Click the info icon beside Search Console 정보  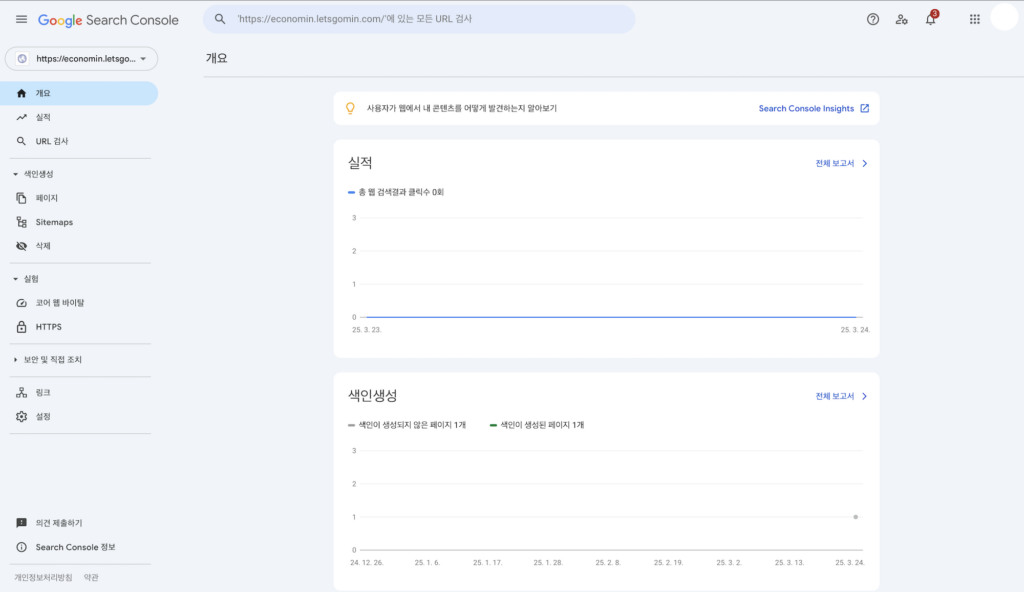[22, 548]
